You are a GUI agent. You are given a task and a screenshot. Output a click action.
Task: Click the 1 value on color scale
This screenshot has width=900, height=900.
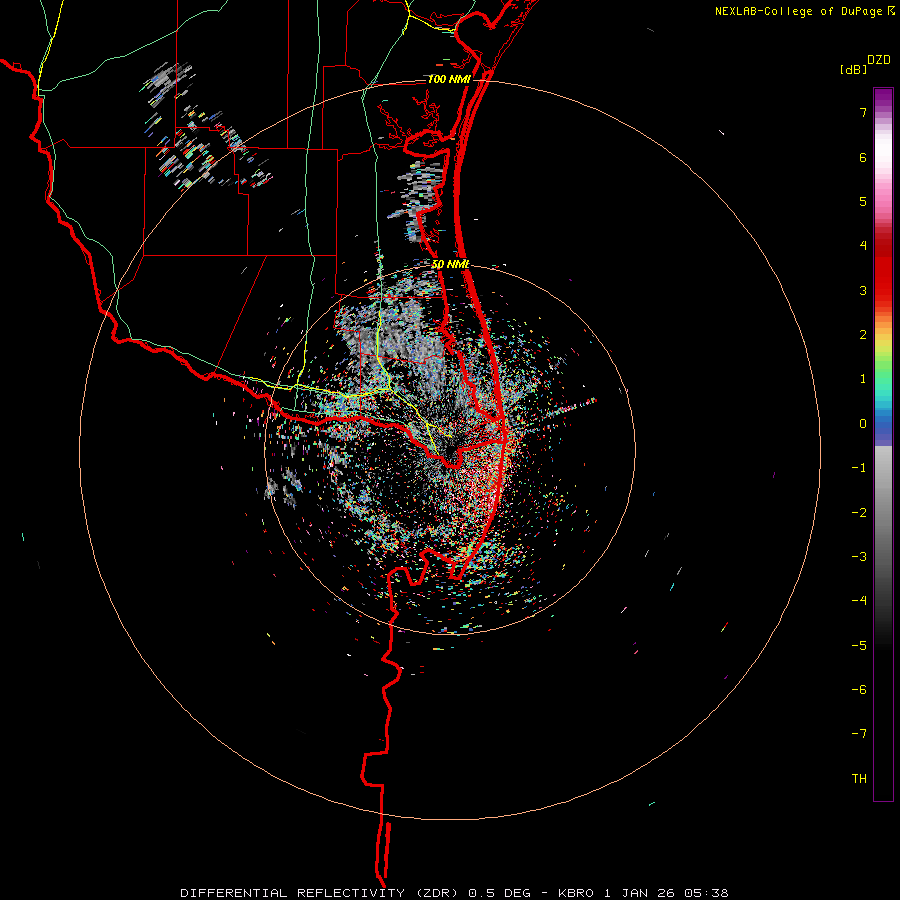(x=863, y=379)
